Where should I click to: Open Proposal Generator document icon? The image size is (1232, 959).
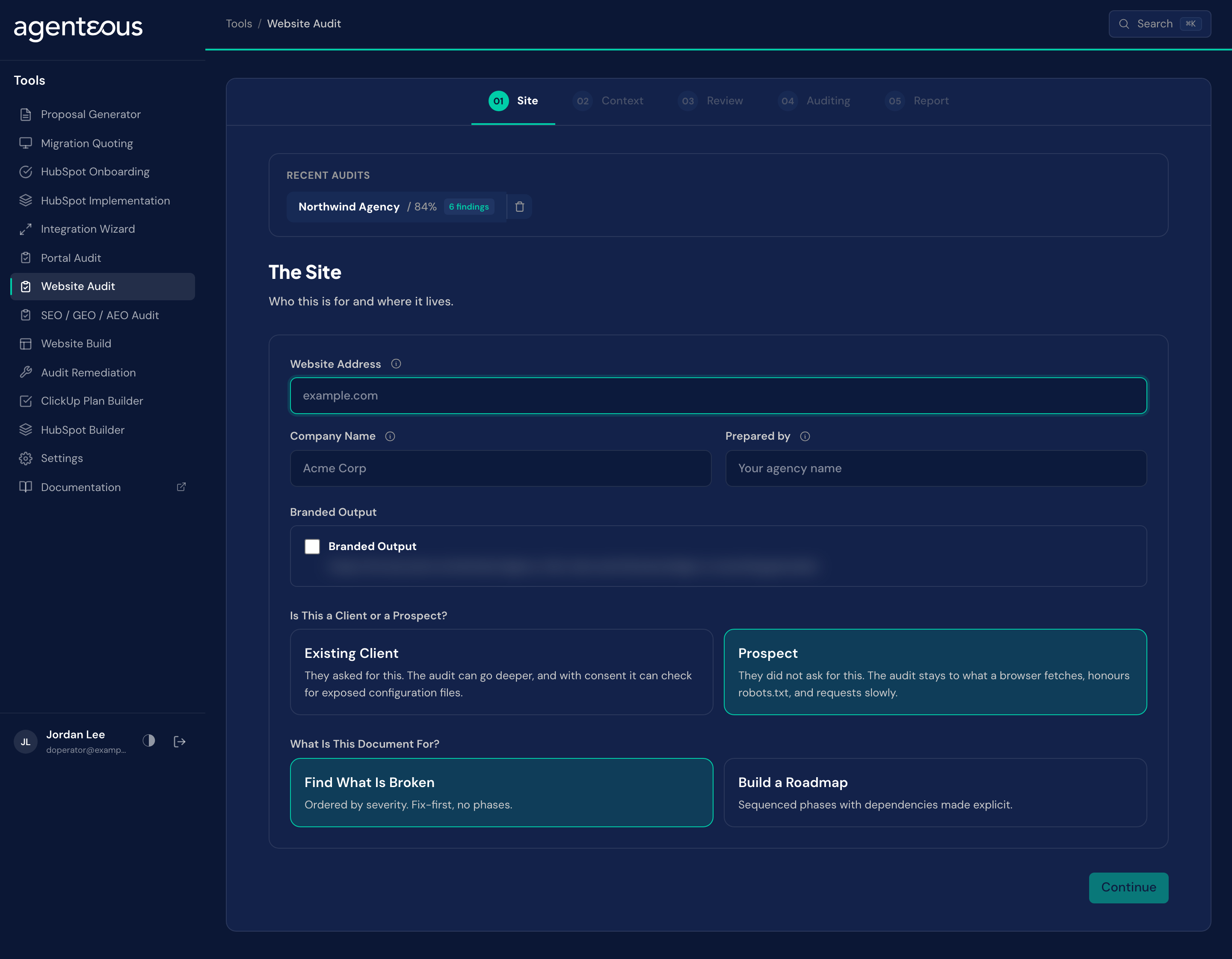[x=25, y=115]
